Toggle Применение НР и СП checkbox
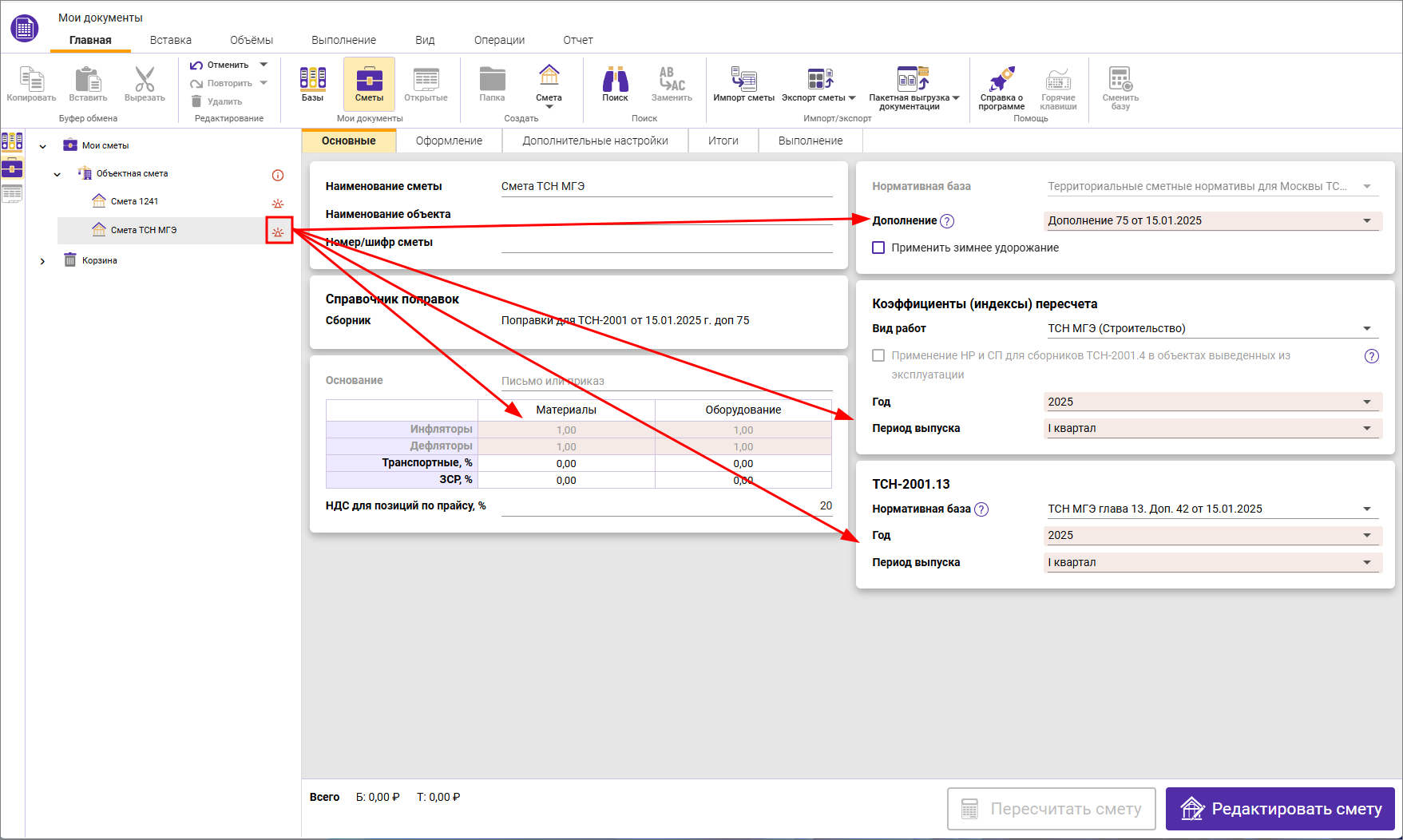The image size is (1403, 840). (878, 355)
